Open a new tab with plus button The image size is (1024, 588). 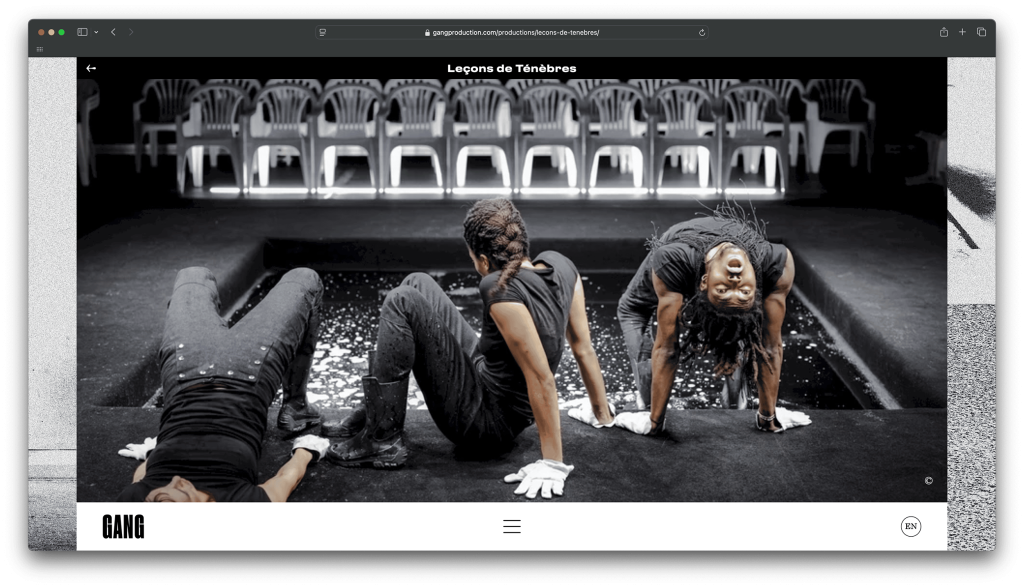tap(962, 32)
